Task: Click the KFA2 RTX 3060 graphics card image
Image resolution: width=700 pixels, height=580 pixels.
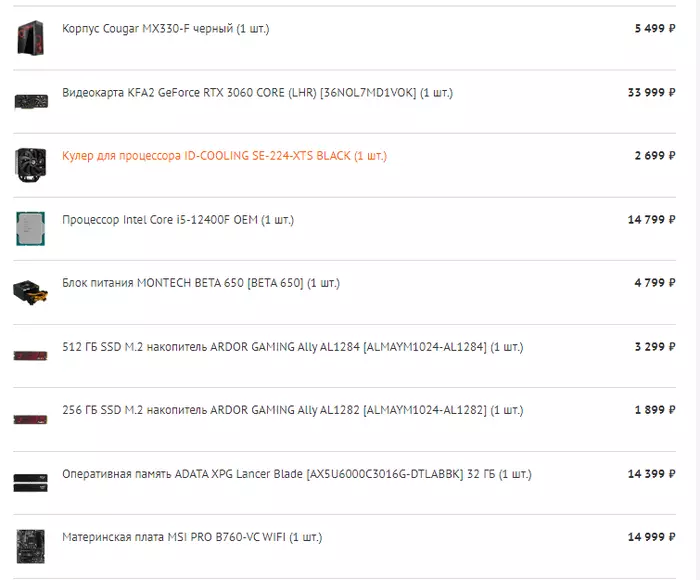Action: click(30, 101)
